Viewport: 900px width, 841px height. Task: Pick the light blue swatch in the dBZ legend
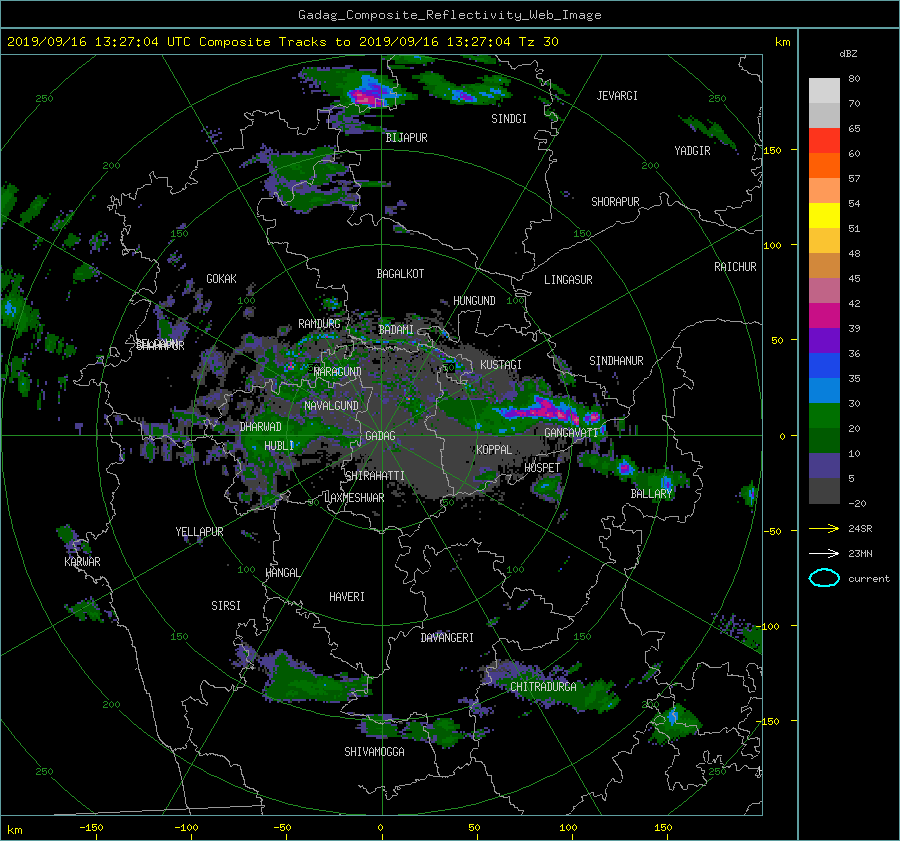(824, 390)
